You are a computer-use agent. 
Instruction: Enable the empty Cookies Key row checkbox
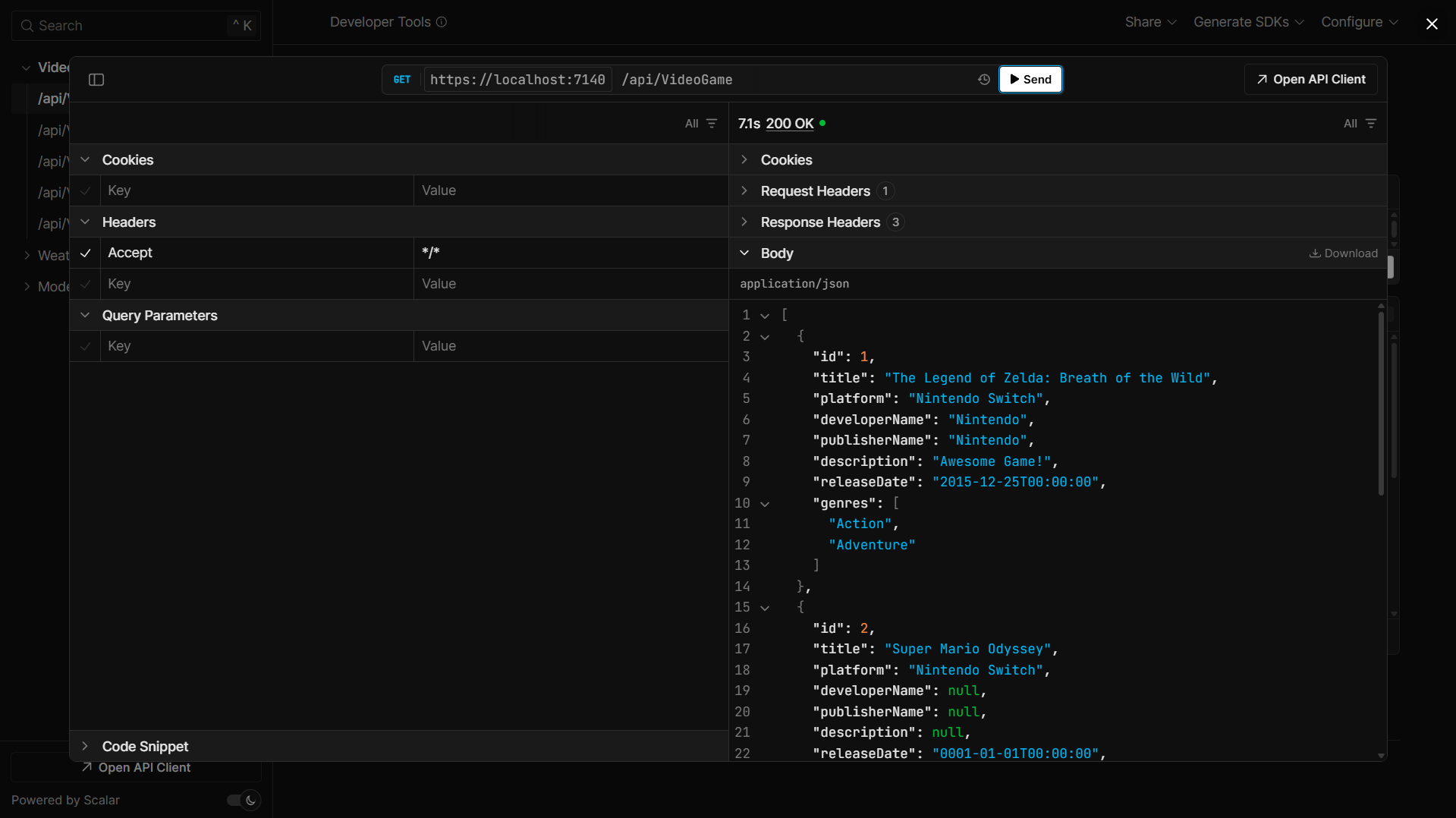pyautogui.click(x=86, y=190)
